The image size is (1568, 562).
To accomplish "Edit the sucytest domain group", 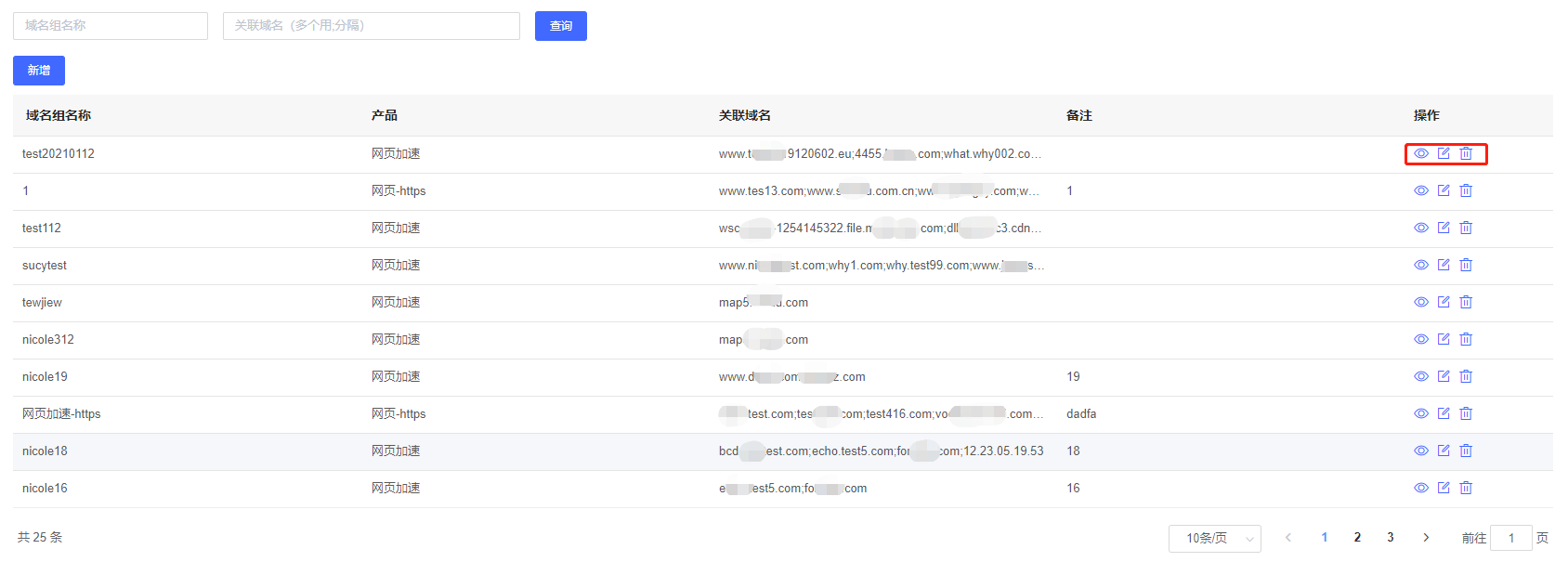I will (1444, 265).
